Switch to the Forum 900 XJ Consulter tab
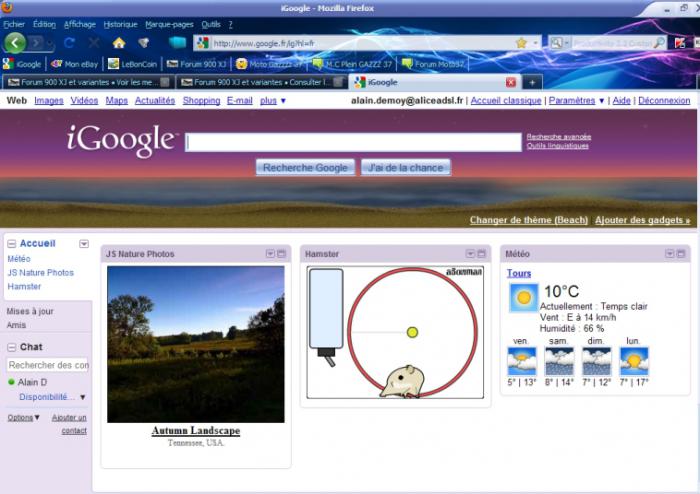This screenshot has width=700, height=494. tap(262, 82)
